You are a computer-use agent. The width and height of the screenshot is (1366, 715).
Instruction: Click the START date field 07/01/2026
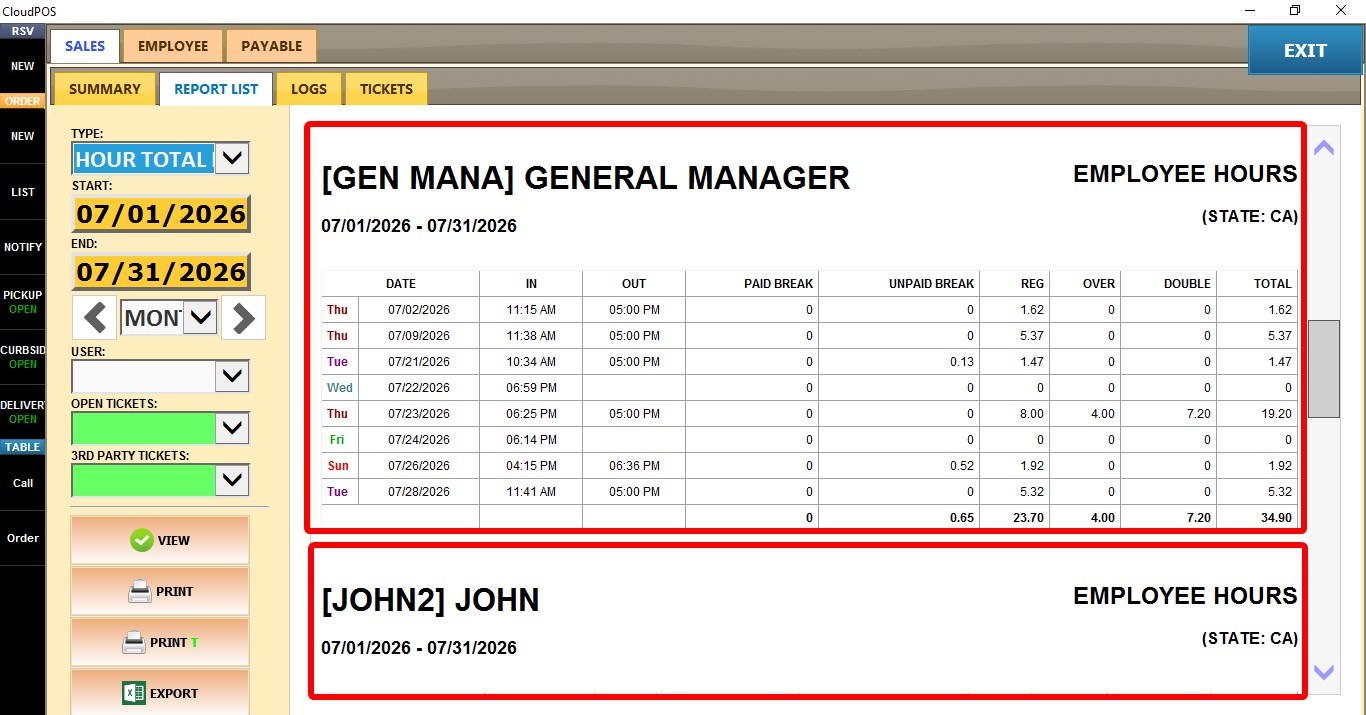[161, 214]
